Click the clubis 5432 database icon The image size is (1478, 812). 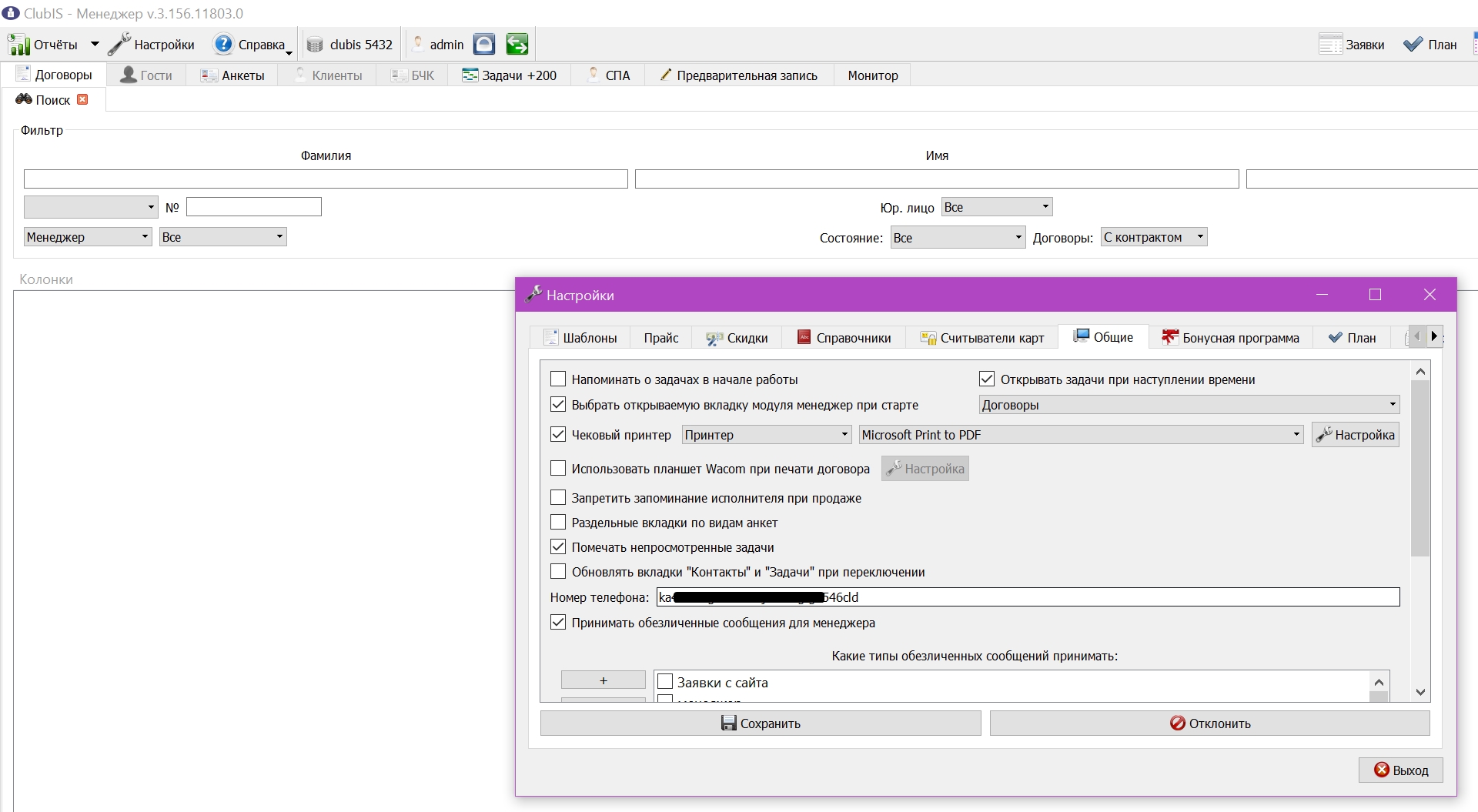pyautogui.click(x=315, y=45)
